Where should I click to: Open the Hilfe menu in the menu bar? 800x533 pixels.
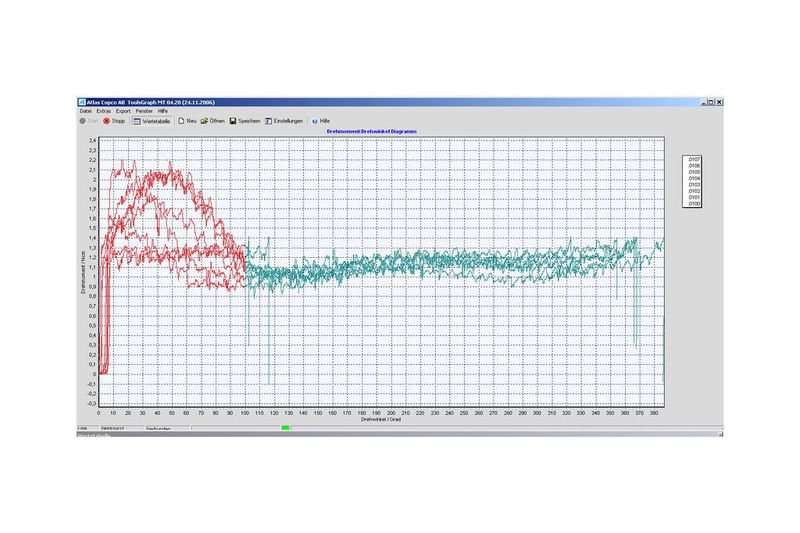[162, 111]
